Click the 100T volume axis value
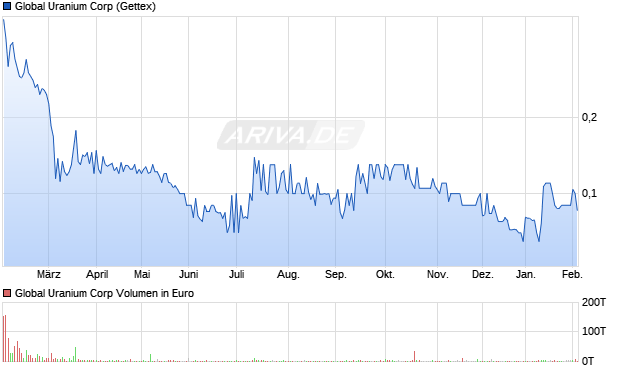The height and width of the screenshot is (371, 620). [x=594, y=331]
